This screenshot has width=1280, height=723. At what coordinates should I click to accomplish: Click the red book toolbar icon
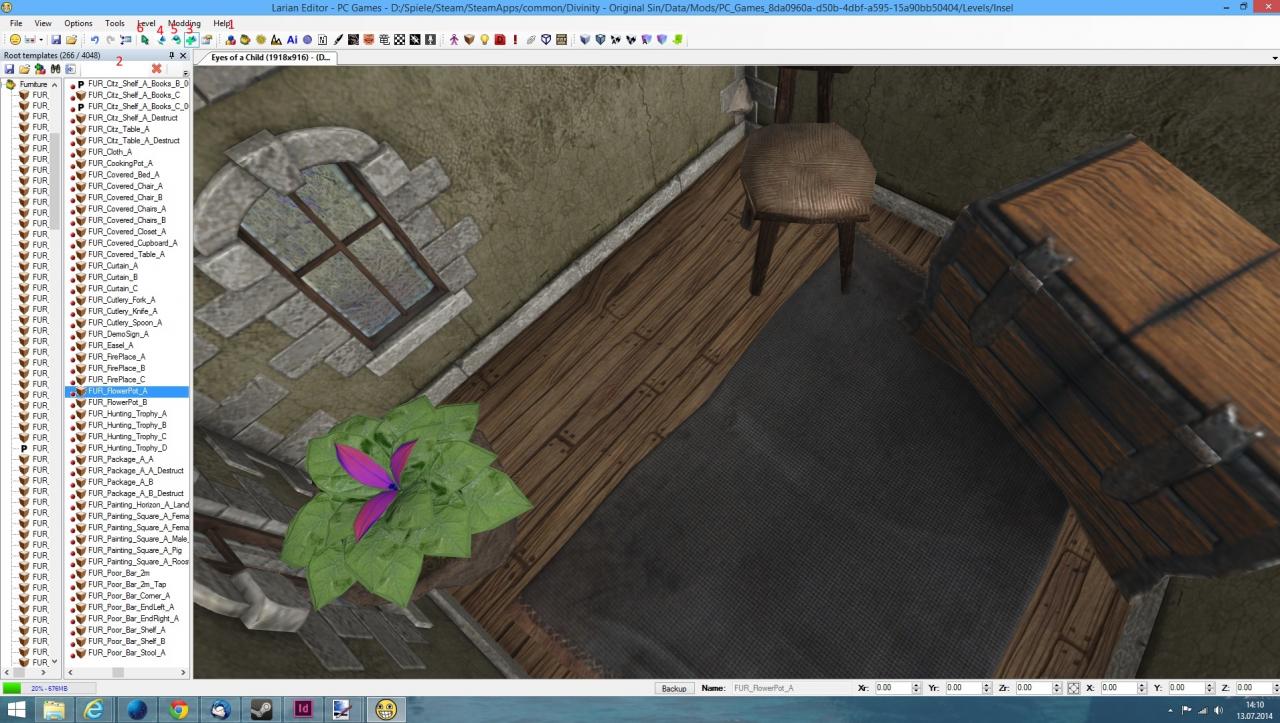click(x=499, y=40)
